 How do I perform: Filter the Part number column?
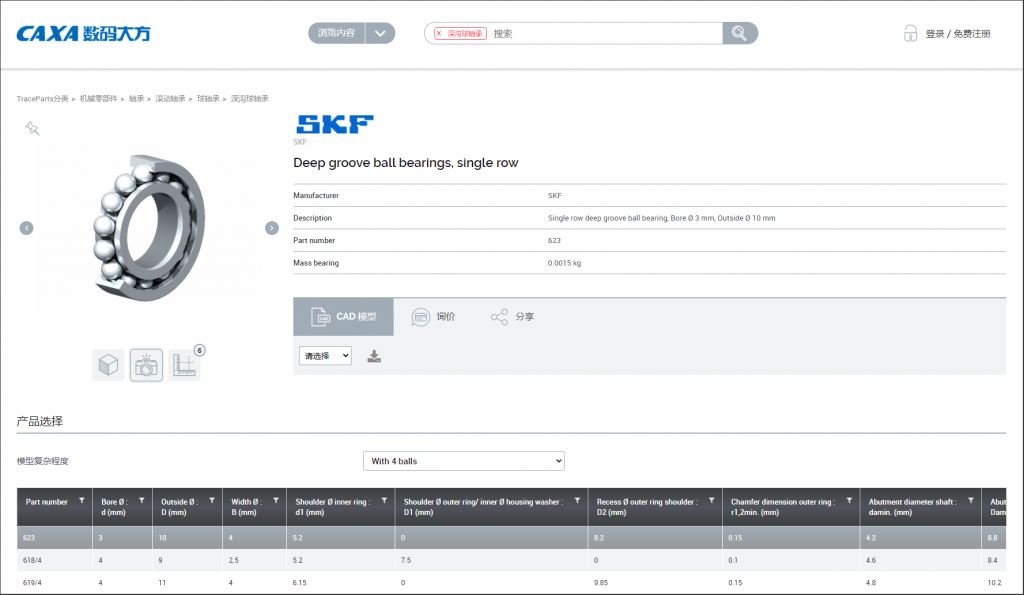coord(81,501)
